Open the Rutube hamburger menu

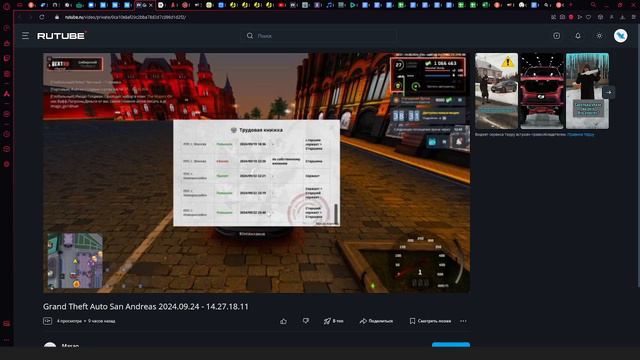tap(25, 36)
